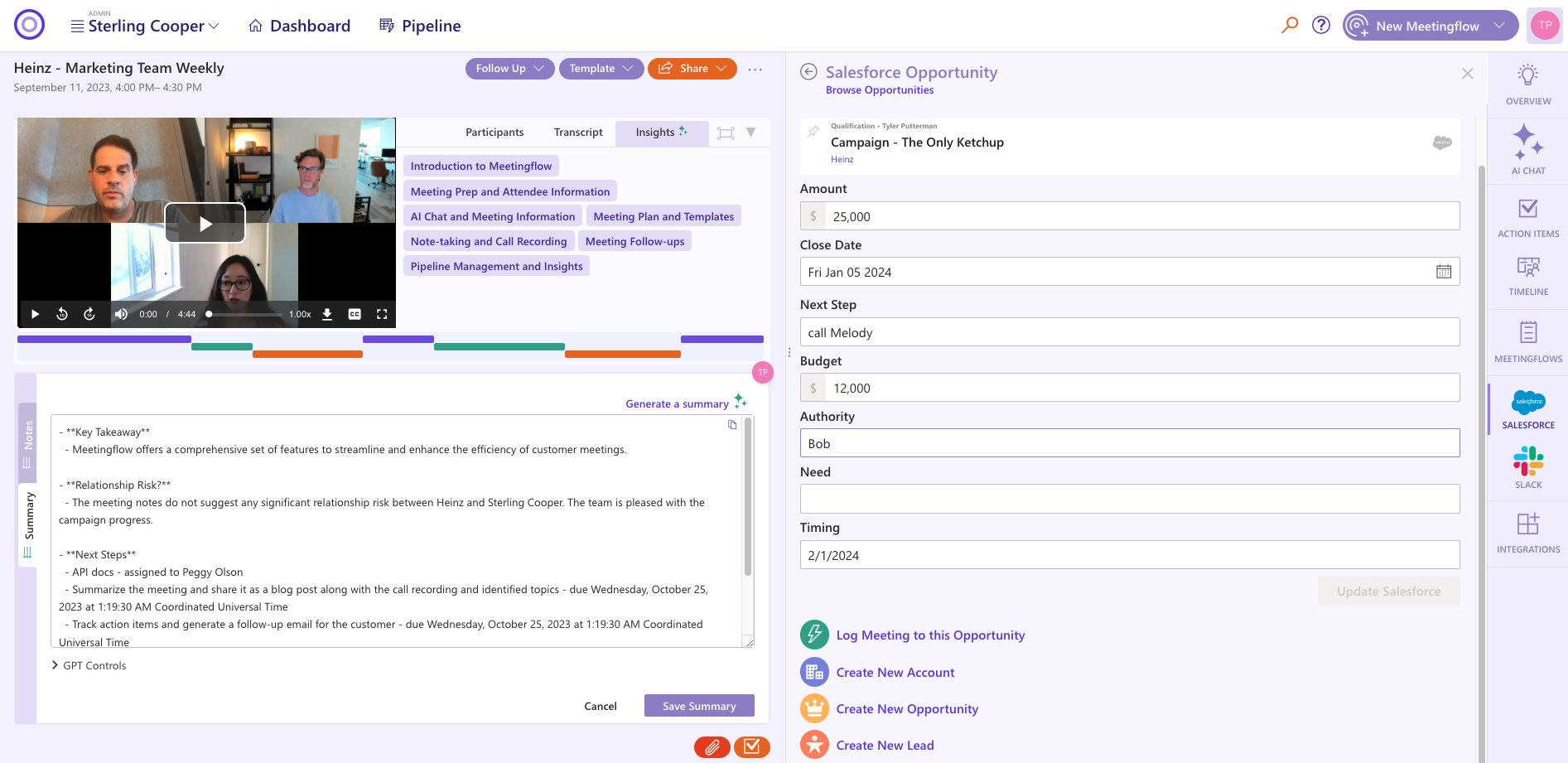Click Log Meeting to this Opportunity
Viewport: 1568px width, 763px height.
coord(930,635)
